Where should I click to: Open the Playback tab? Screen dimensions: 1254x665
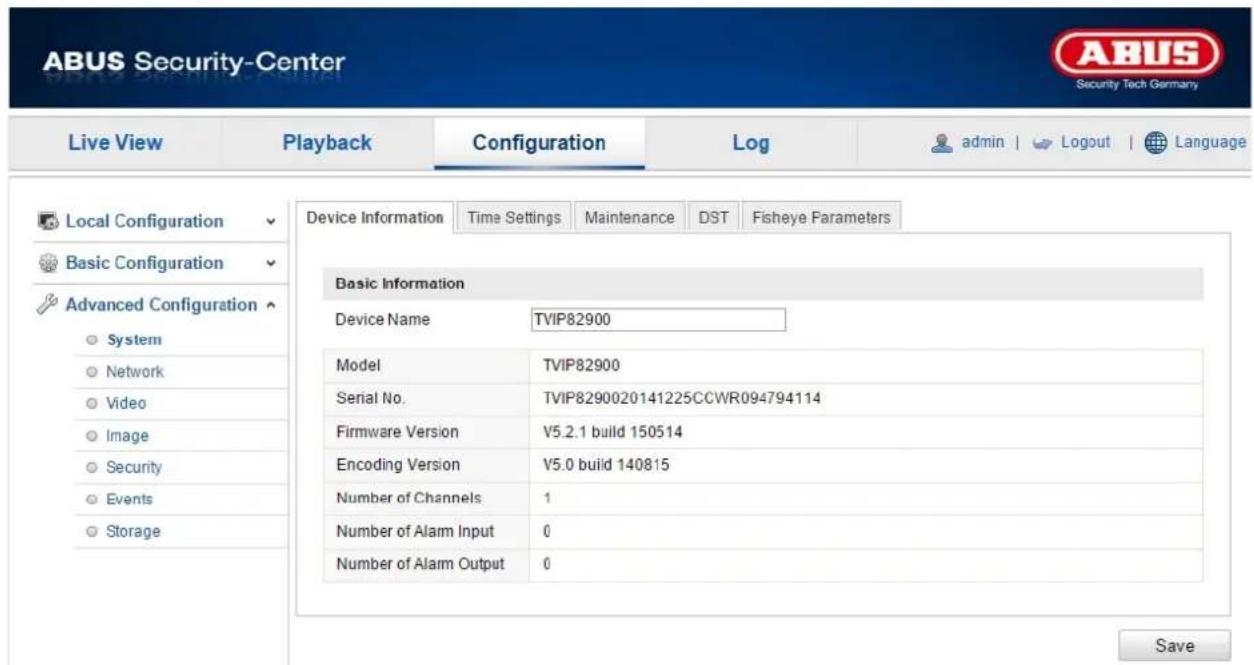327,143
